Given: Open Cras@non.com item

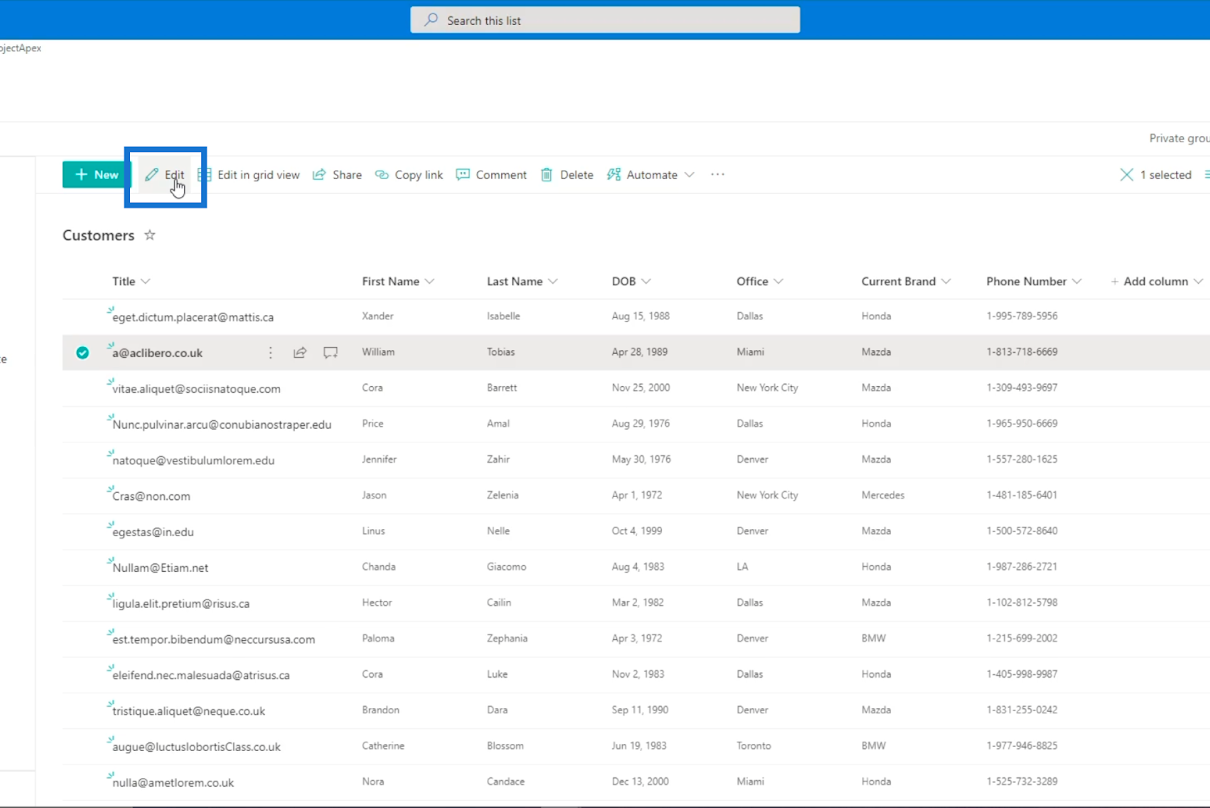Looking at the screenshot, I should click(151, 496).
